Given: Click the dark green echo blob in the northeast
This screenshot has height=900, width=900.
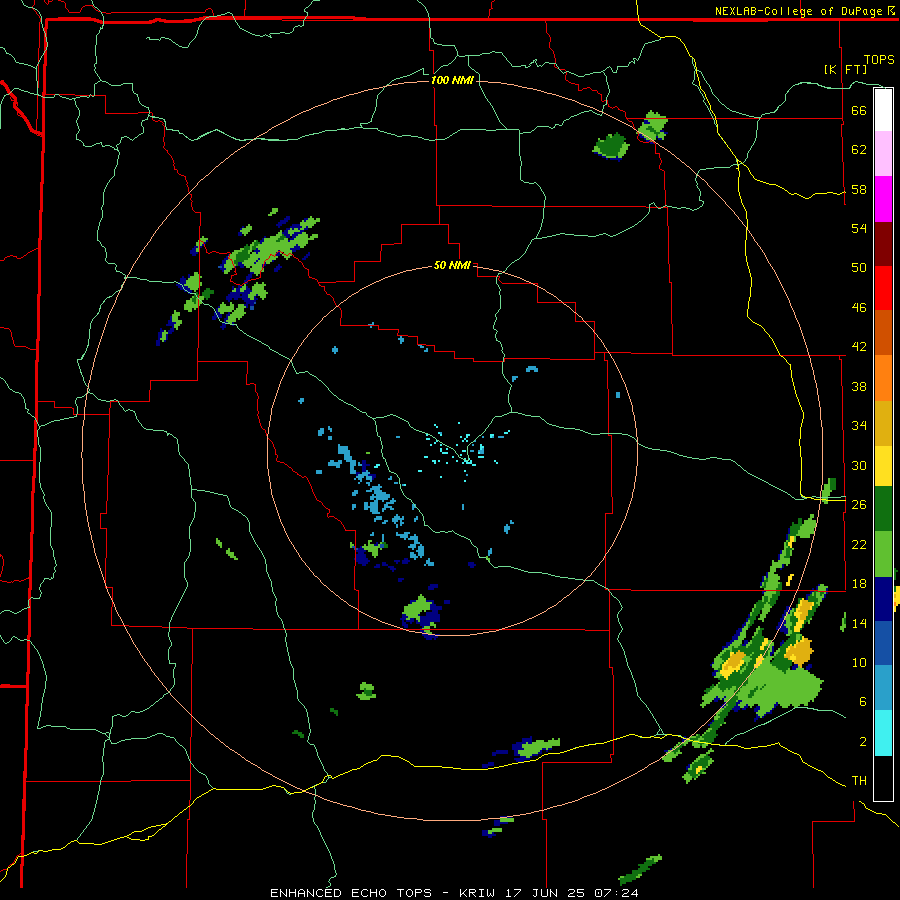Looking at the screenshot, I should tap(611, 146).
